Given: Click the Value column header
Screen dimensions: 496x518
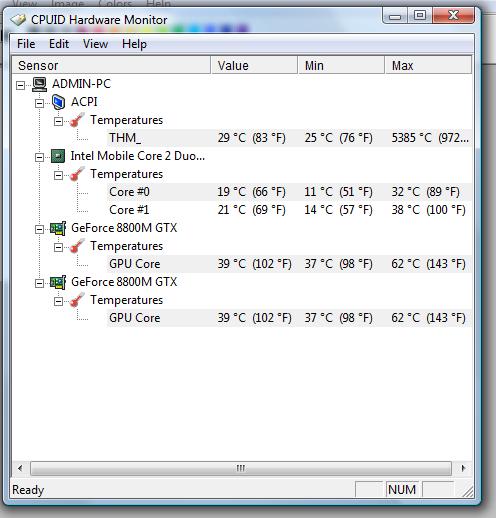Looking at the screenshot, I should (x=254, y=65).
